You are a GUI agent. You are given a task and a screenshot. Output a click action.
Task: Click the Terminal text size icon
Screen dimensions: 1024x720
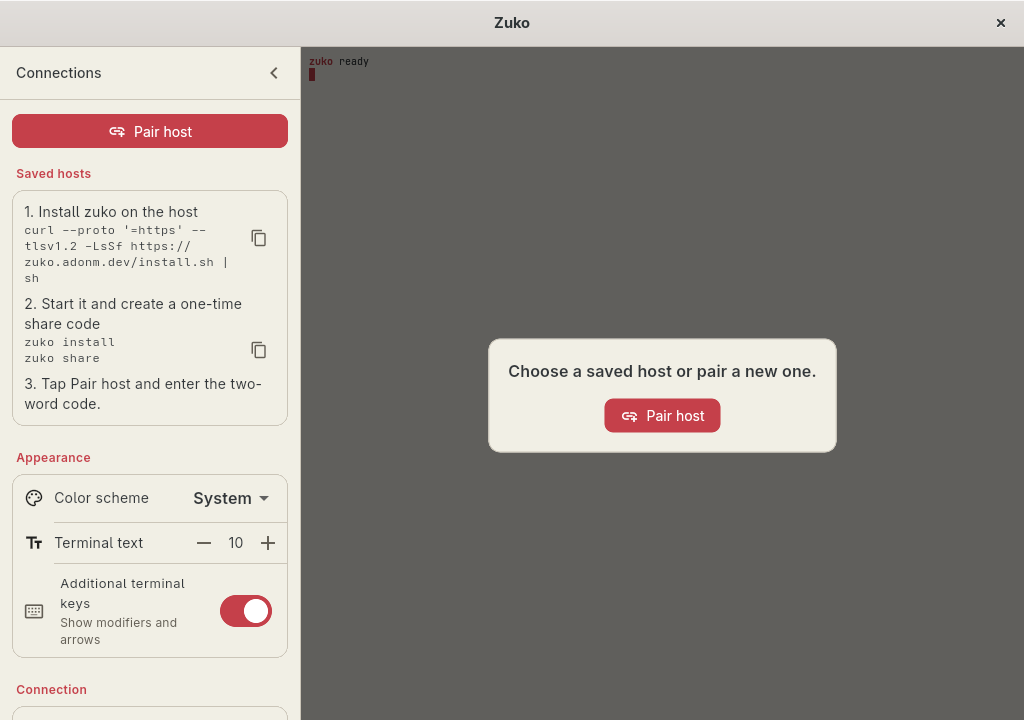click(x=34, y=543)
